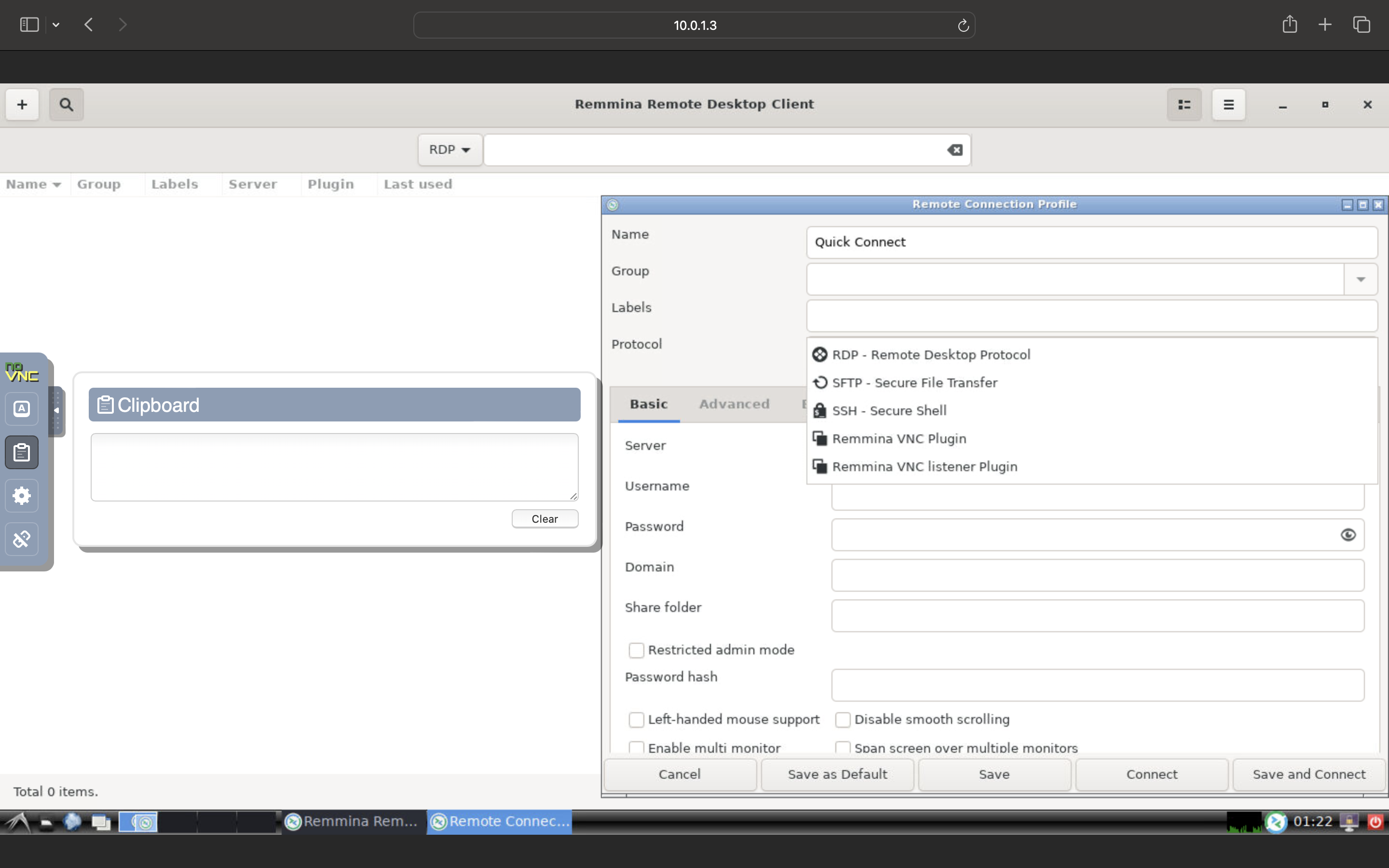Choose Remmina VNC Plugin from list
This screenshot has width=1389, height=868.
coord(898,439)
